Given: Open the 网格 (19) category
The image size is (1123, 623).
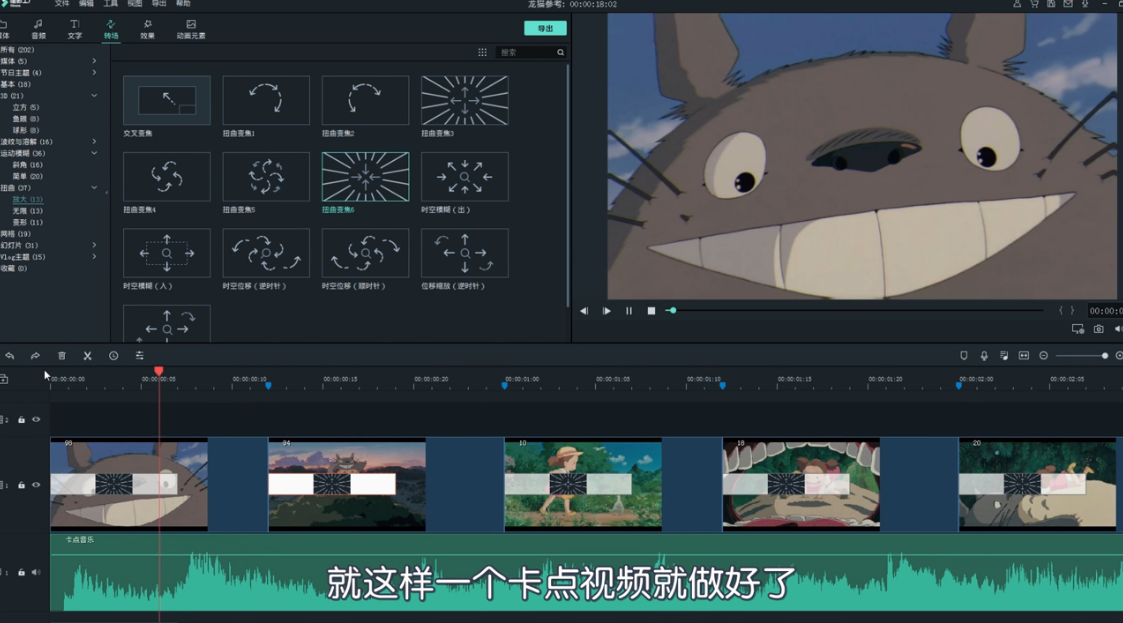Looking at the screenshot, I should pyautogui.click(x=16, y=233).
